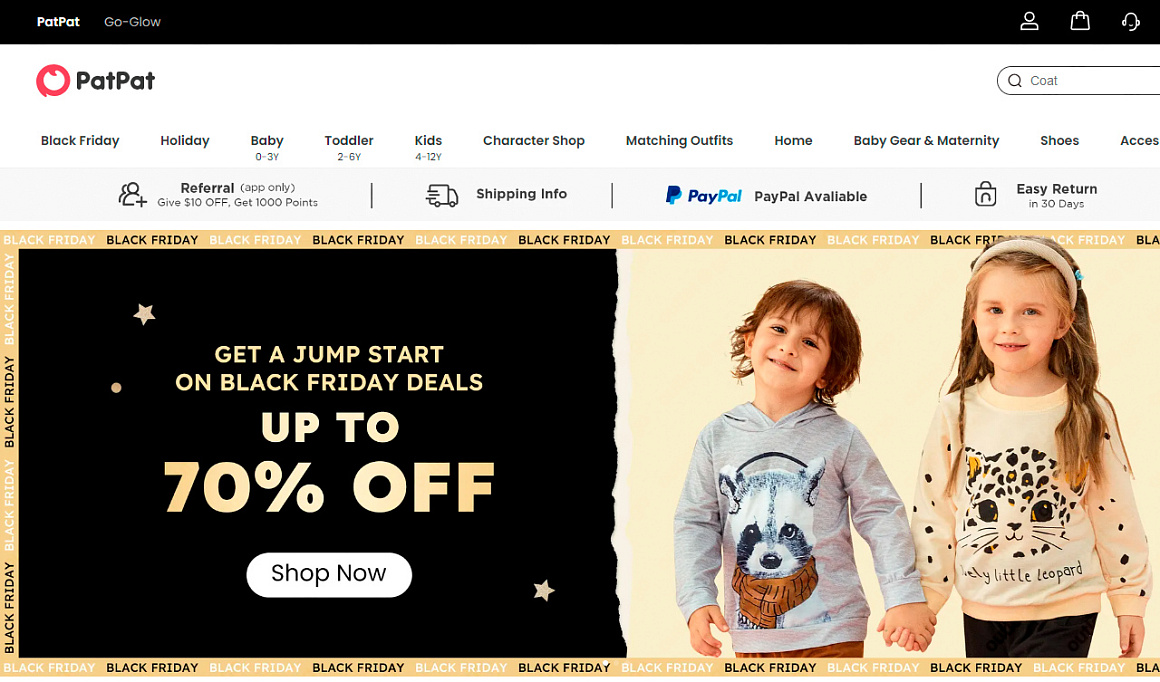
Task: Click the Easy Return bag icon
Action: [985, 194]
